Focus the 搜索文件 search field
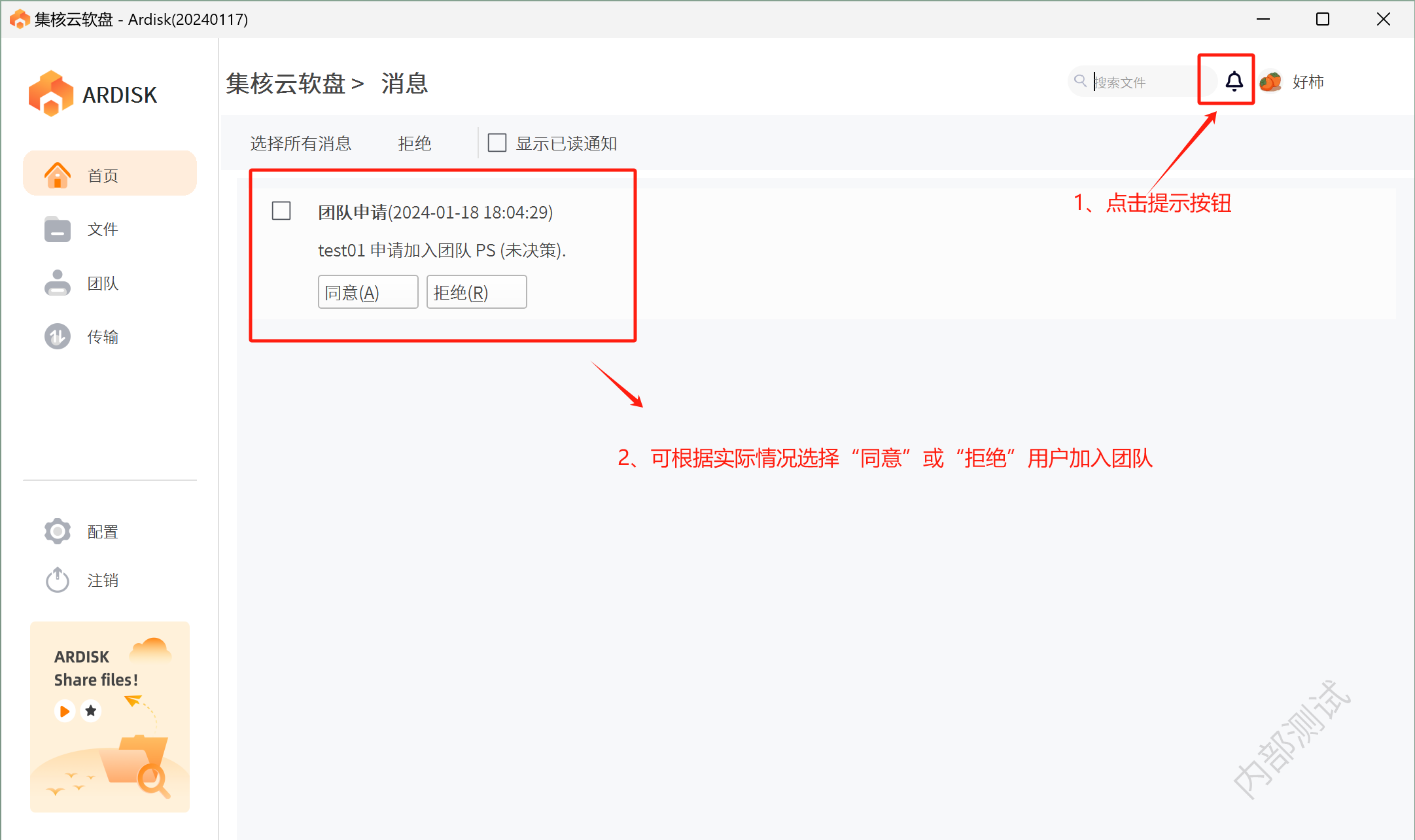 click(1145, 82)
